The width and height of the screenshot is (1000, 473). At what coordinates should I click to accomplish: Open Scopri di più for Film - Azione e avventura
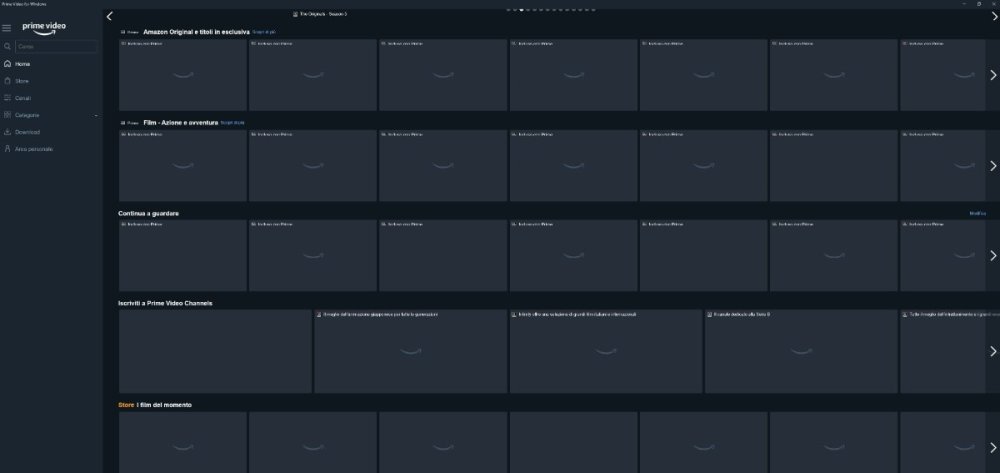[232, 122]
